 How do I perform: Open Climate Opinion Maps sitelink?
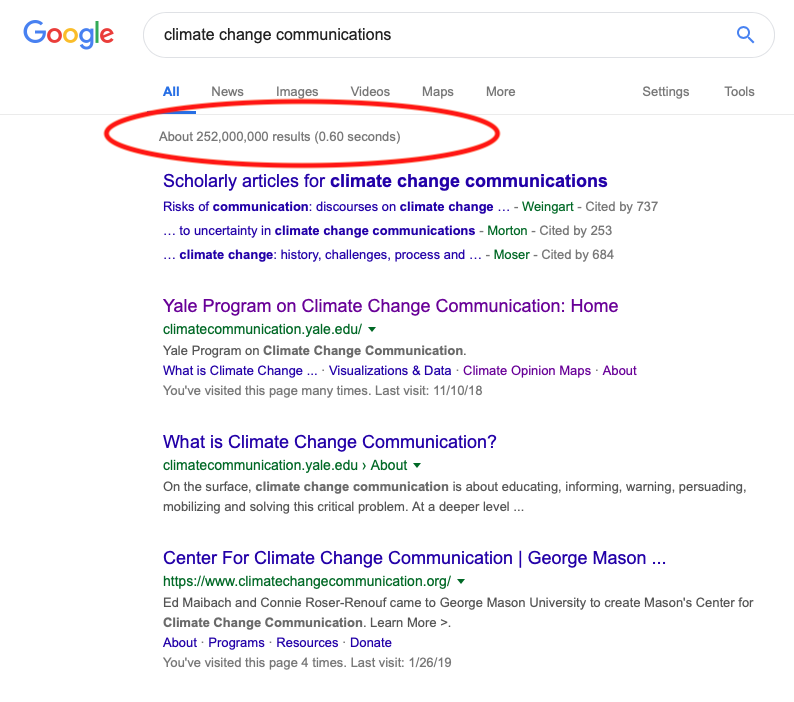click(527, 371)
